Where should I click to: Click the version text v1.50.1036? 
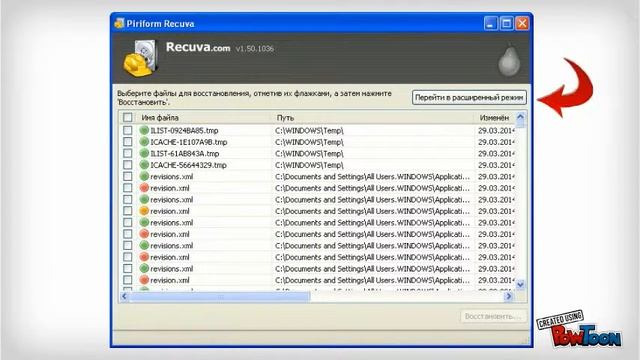(254, 48)
